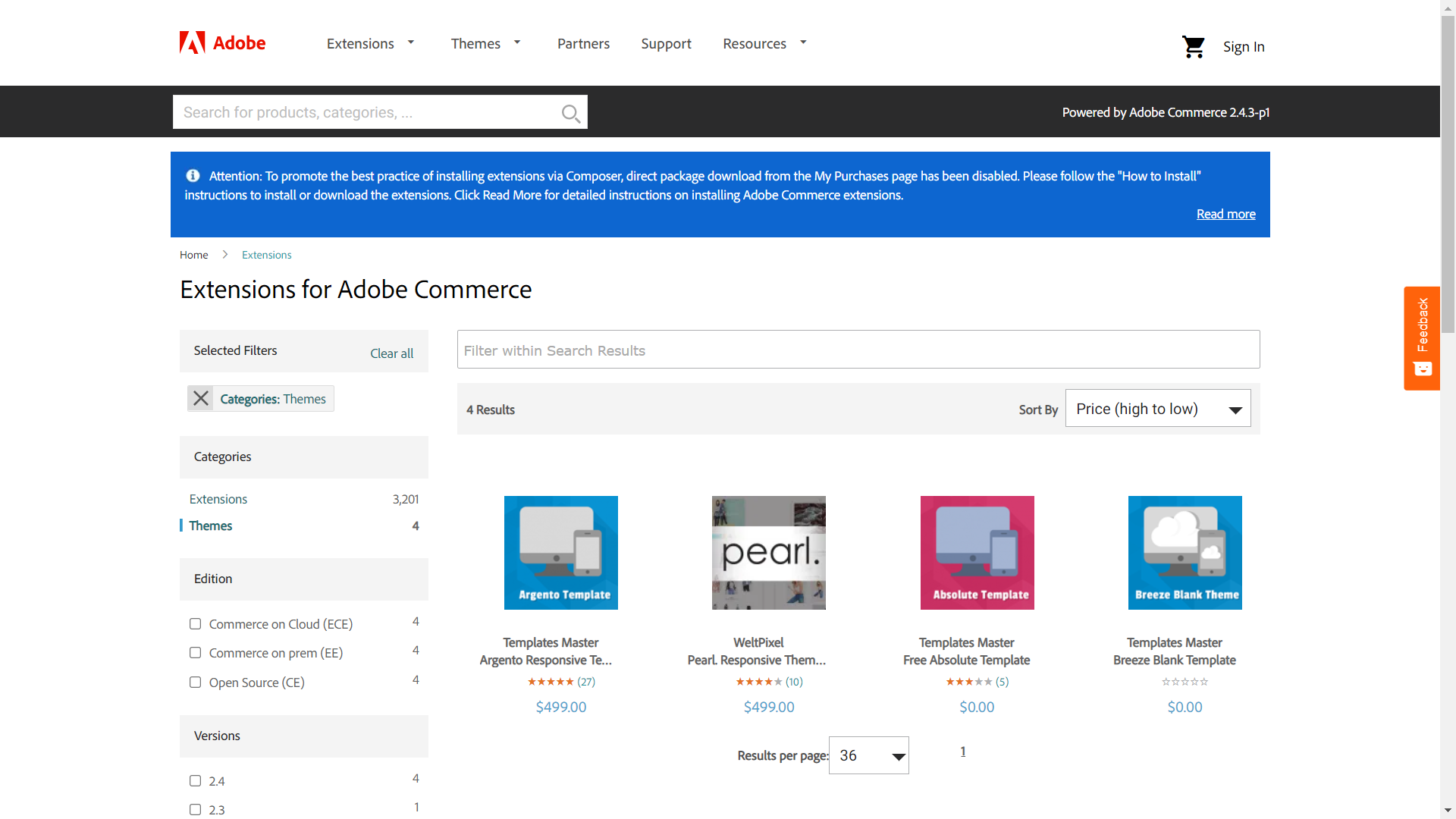
Task: Click the page vertical scrollbar thumb
Action: point(1448,174)
